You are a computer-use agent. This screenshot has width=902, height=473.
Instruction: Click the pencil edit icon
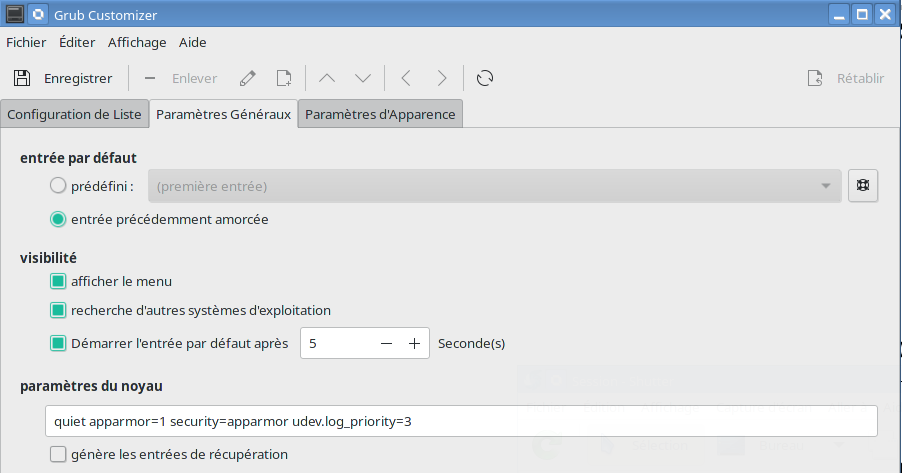[x=248, y=78]
